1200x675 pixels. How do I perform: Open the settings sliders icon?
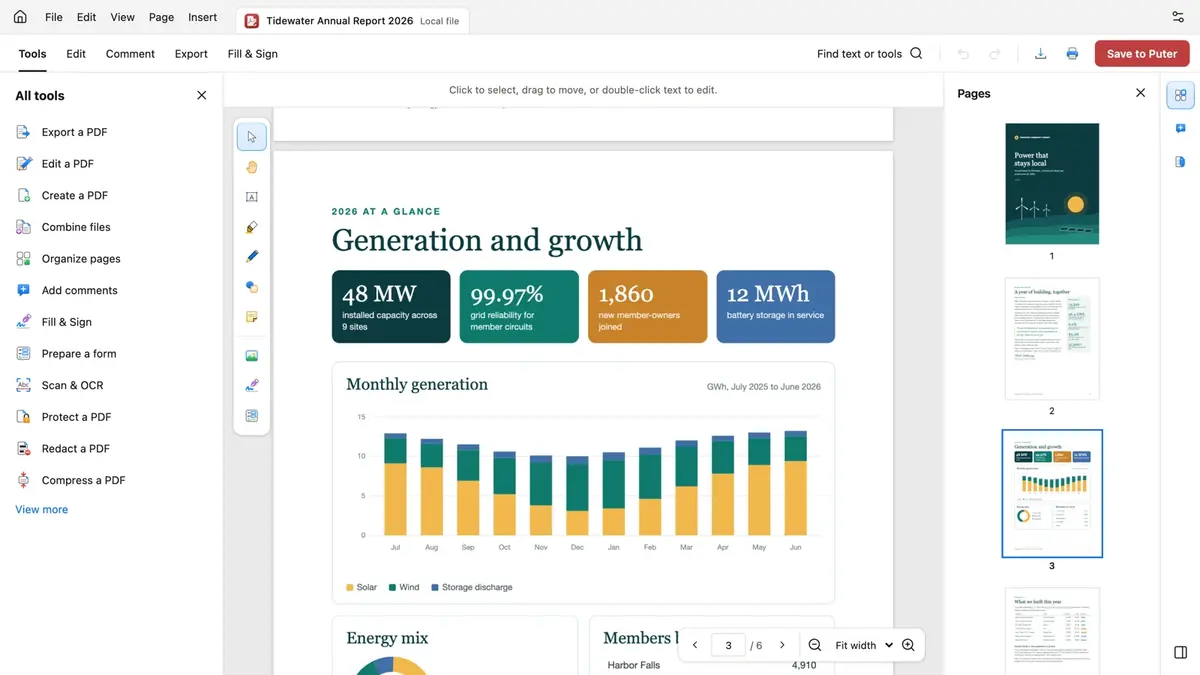point(1178,17)
